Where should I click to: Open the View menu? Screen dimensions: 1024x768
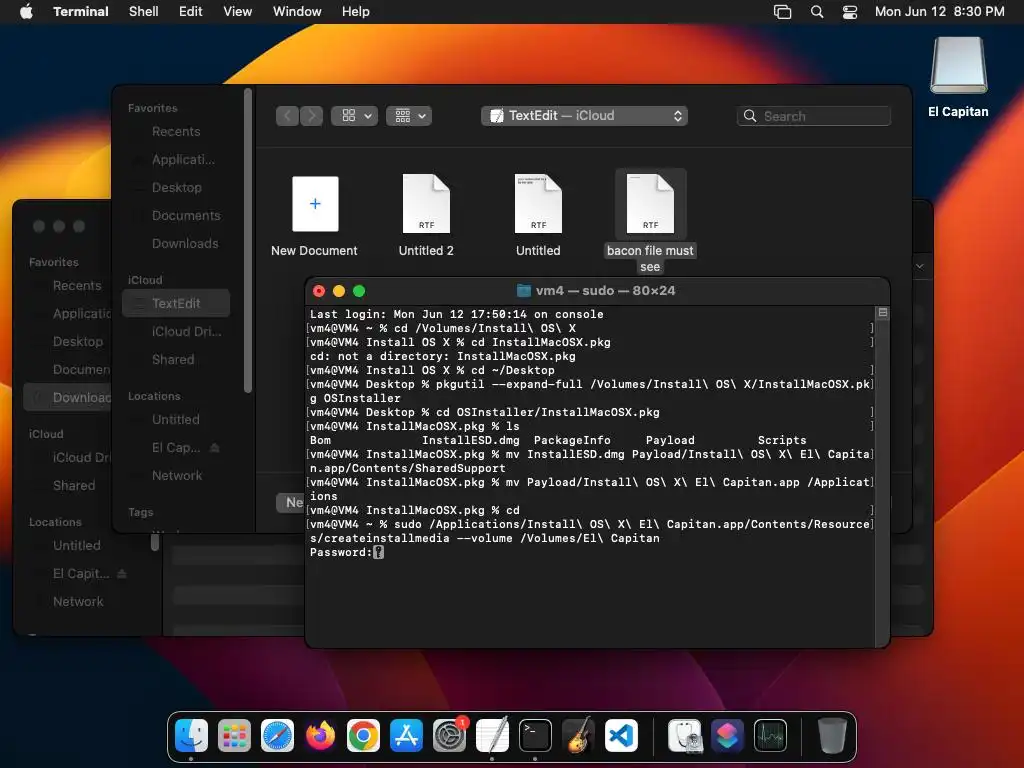(237, 11)
